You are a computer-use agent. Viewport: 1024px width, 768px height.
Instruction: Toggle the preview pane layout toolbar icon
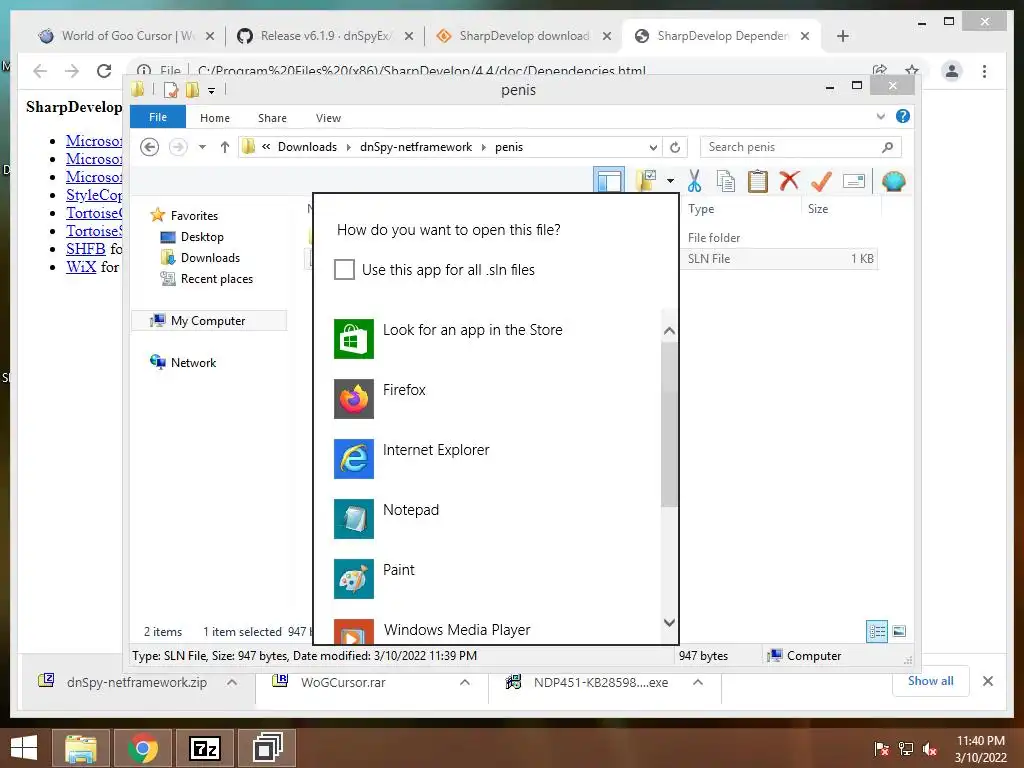click(609, 180)
